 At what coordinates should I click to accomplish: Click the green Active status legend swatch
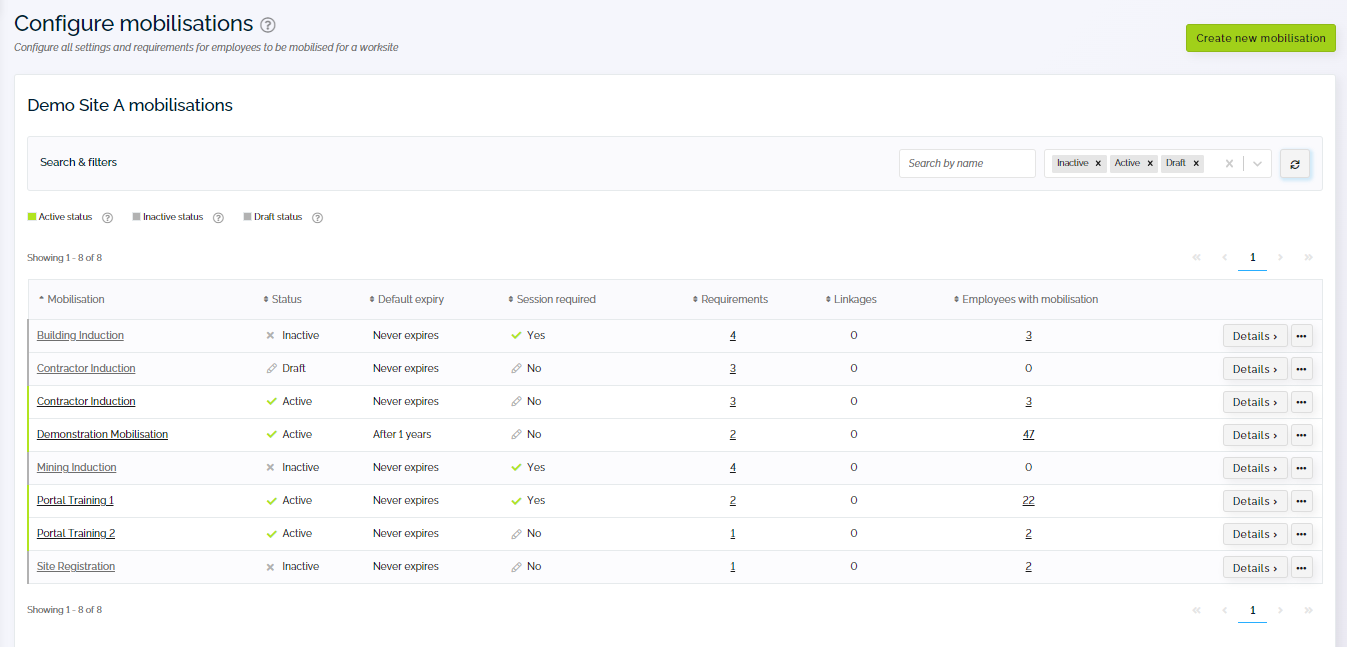[31, 217]
